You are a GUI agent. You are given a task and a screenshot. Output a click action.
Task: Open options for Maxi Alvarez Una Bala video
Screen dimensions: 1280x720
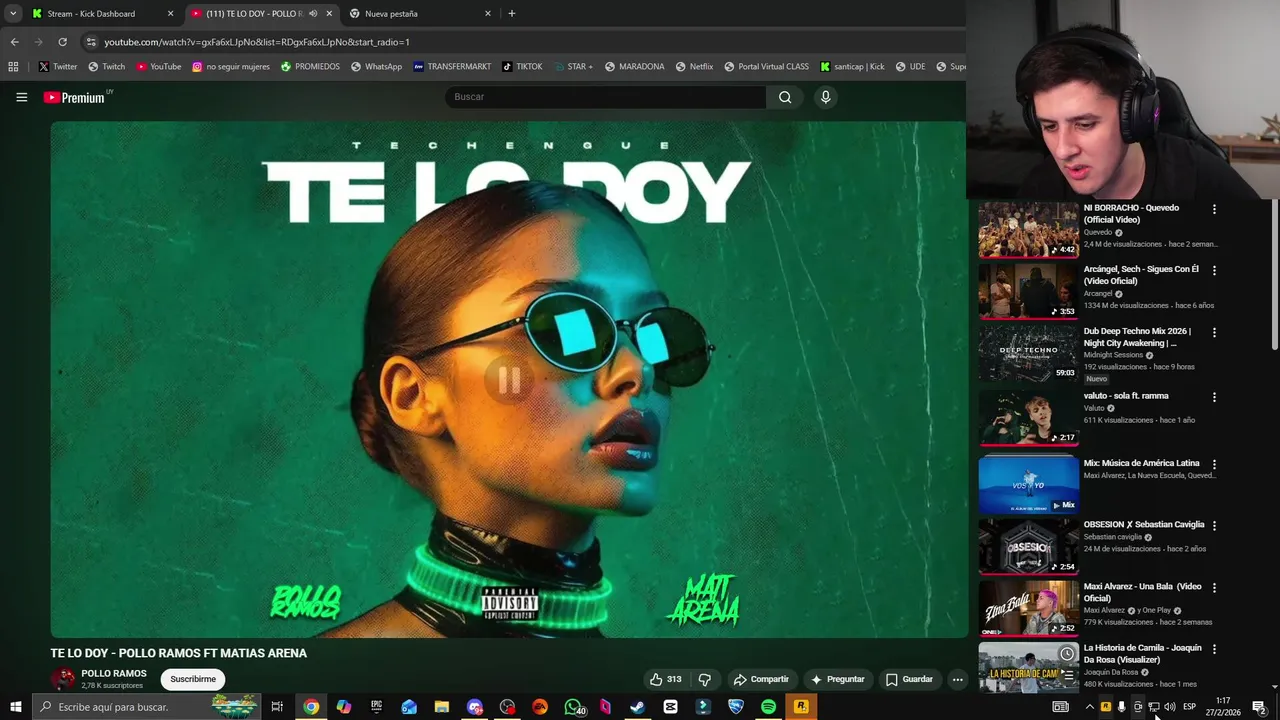click(1214, 587)
